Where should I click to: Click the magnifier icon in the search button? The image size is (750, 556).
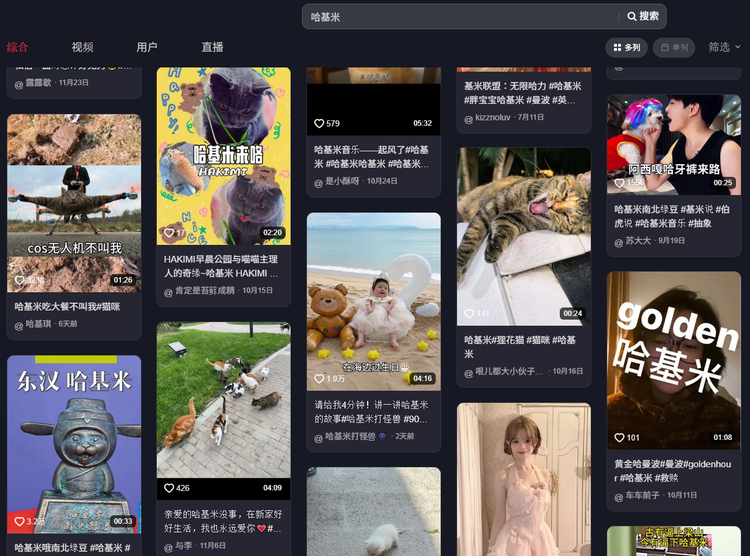632,17
